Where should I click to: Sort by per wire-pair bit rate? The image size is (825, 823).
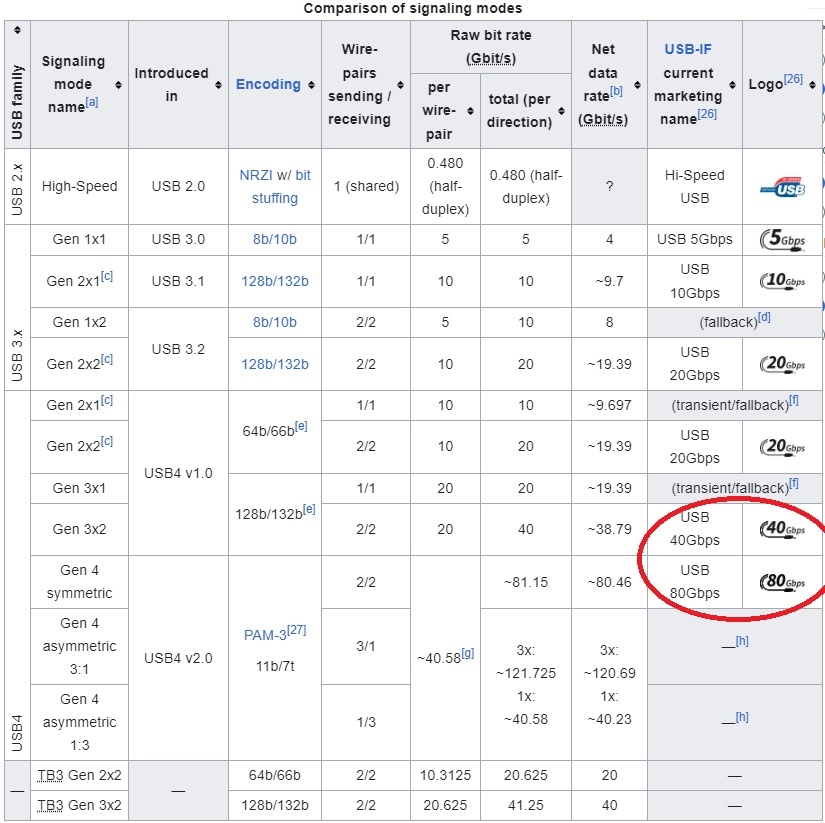[x=470, y=111]
